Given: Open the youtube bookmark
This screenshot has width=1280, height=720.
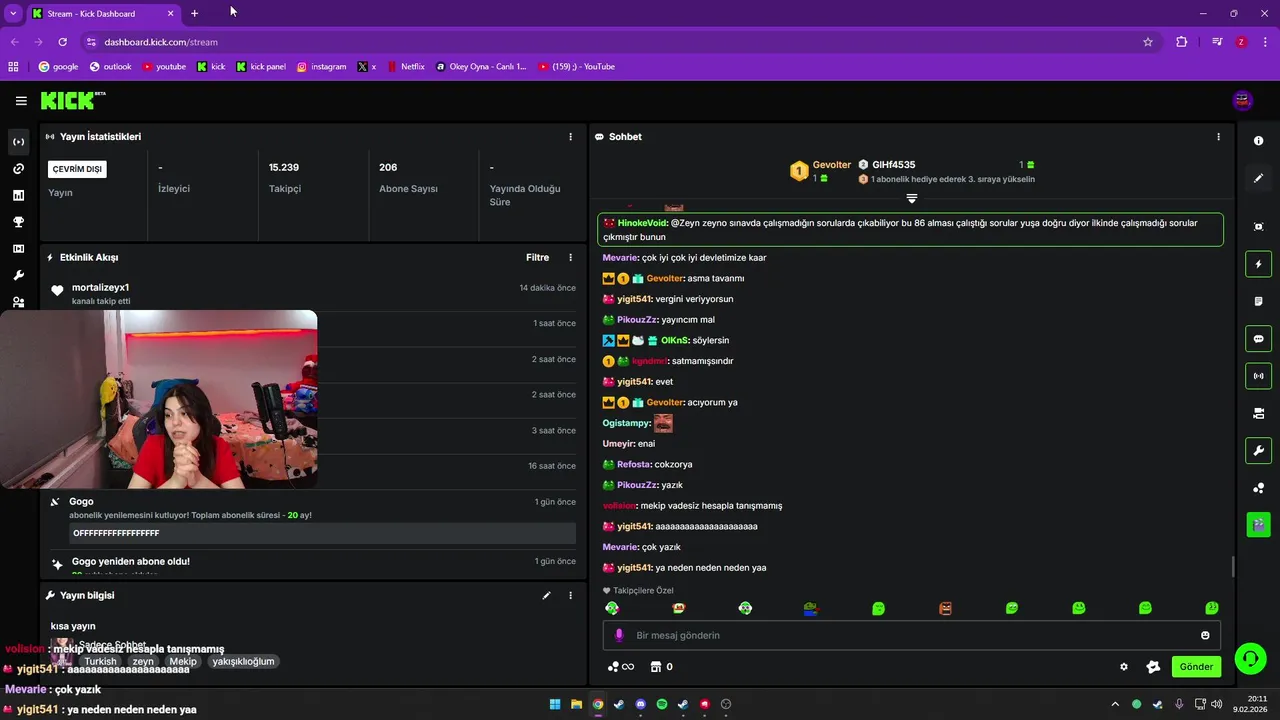Looking at the screenshot, I should point(164,67).
